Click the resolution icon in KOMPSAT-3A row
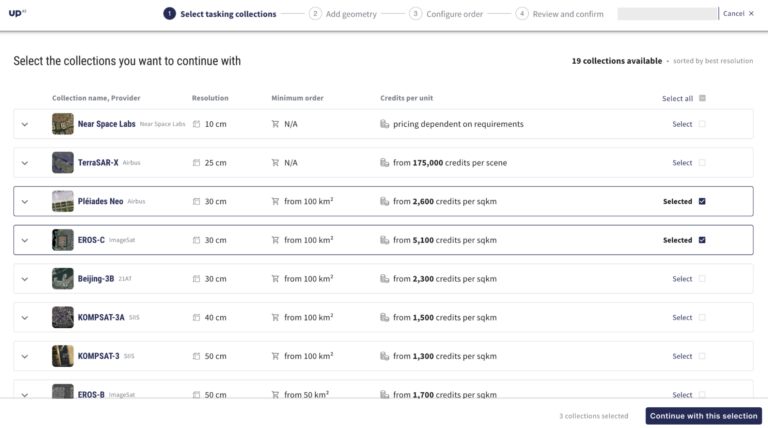768x428 pixels. click(x=197, y=318)
